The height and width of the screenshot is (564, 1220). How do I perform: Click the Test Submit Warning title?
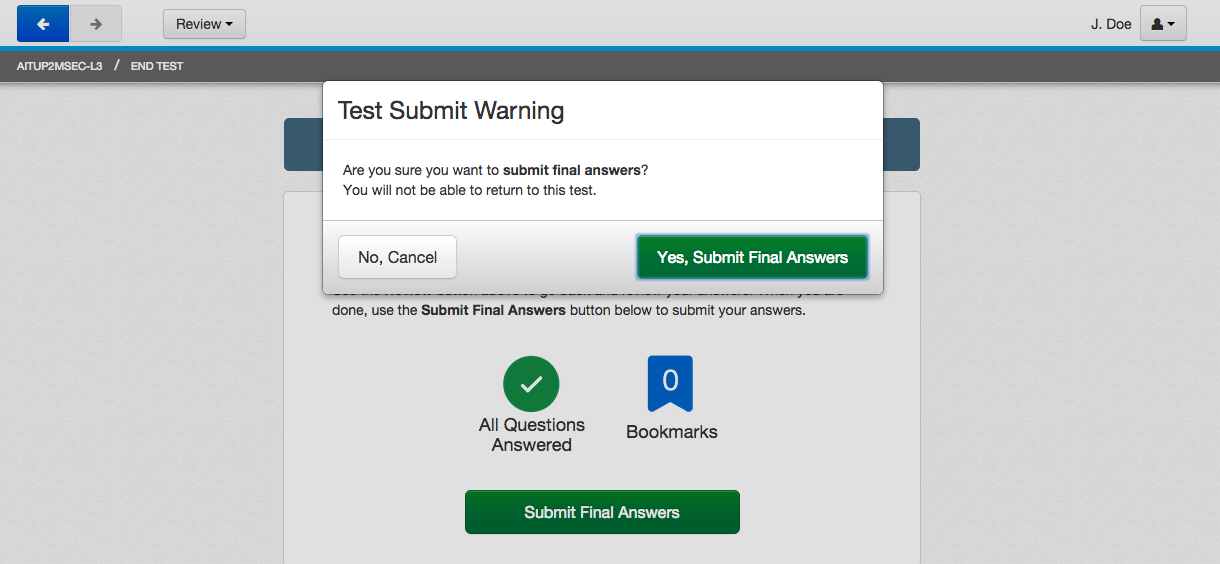point(451,110)
